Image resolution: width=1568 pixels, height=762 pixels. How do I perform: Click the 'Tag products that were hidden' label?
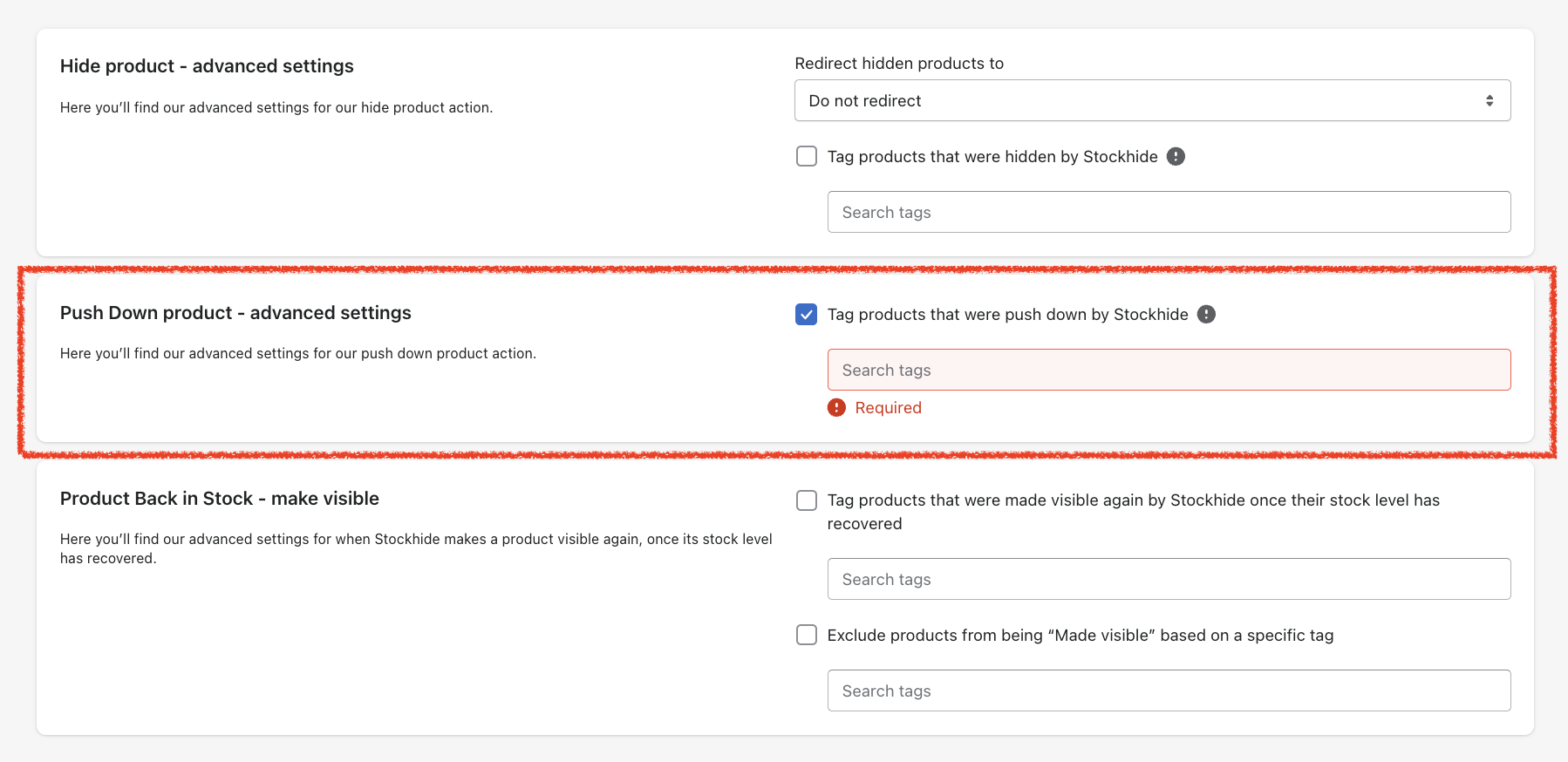pyautogui.click(x=992, y=156)
